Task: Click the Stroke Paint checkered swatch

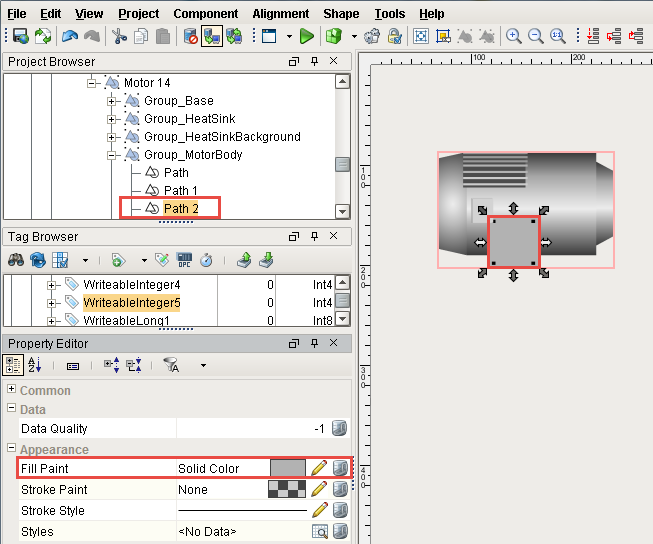Action: click(288, 490)
